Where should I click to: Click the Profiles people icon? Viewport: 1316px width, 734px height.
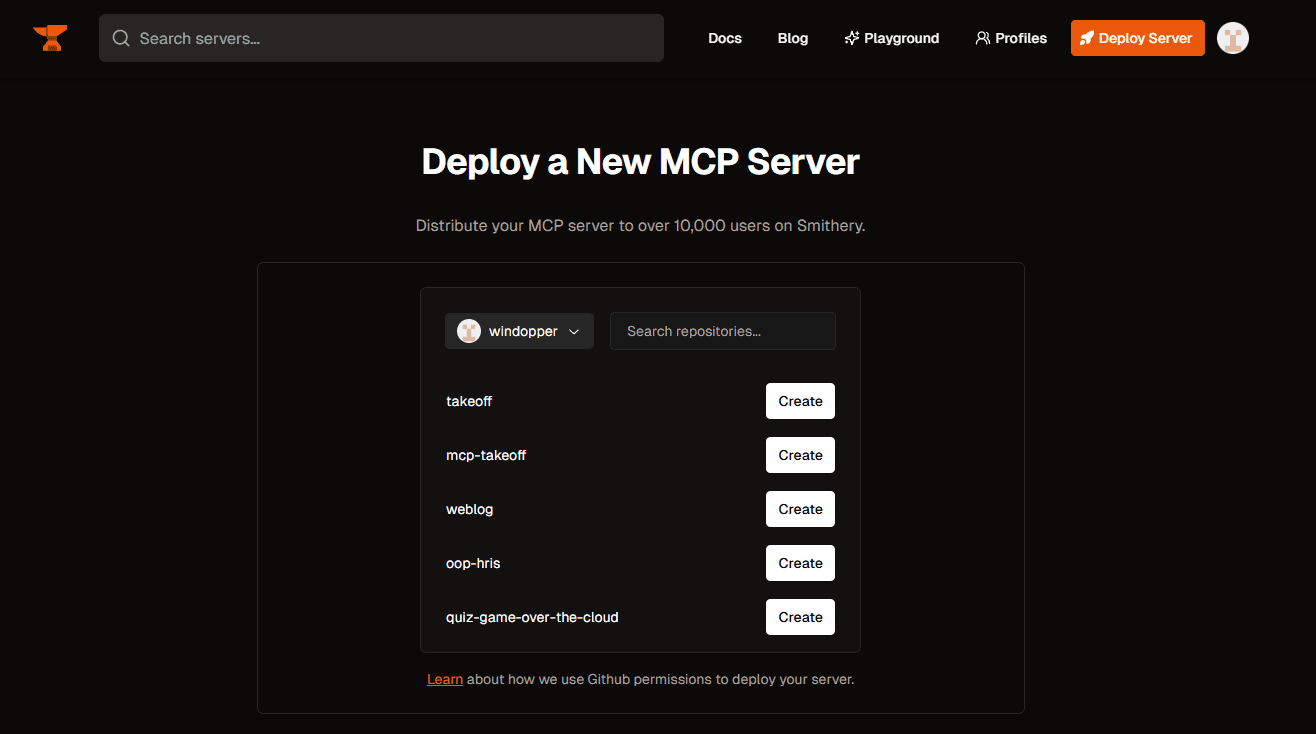pyautogui.click(x=983, y=38)
